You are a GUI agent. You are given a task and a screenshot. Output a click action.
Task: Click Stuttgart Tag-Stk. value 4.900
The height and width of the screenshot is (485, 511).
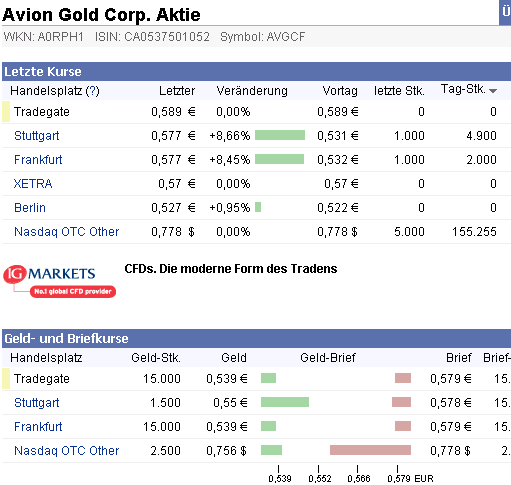tap(481, 136)
